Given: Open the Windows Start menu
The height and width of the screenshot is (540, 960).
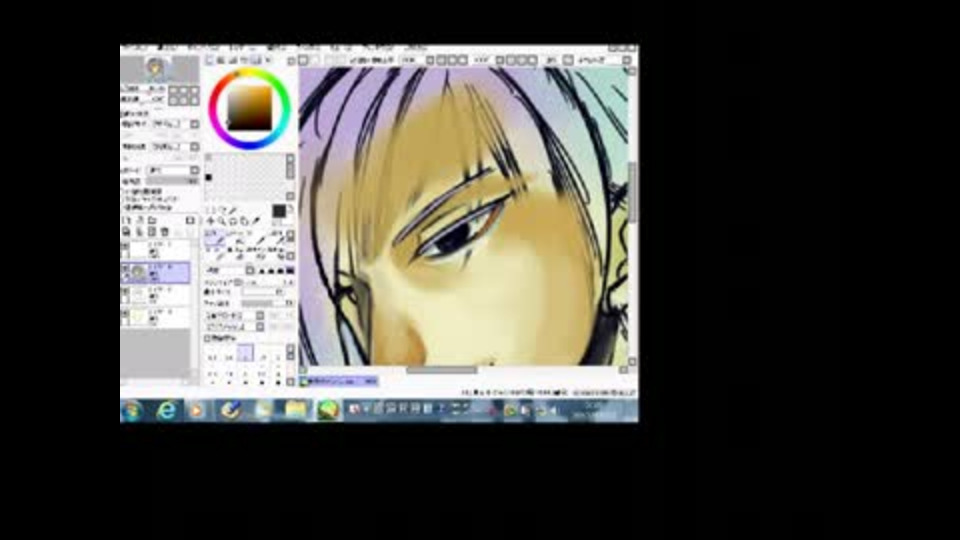Looking at the screenshot, I should 132,410.
